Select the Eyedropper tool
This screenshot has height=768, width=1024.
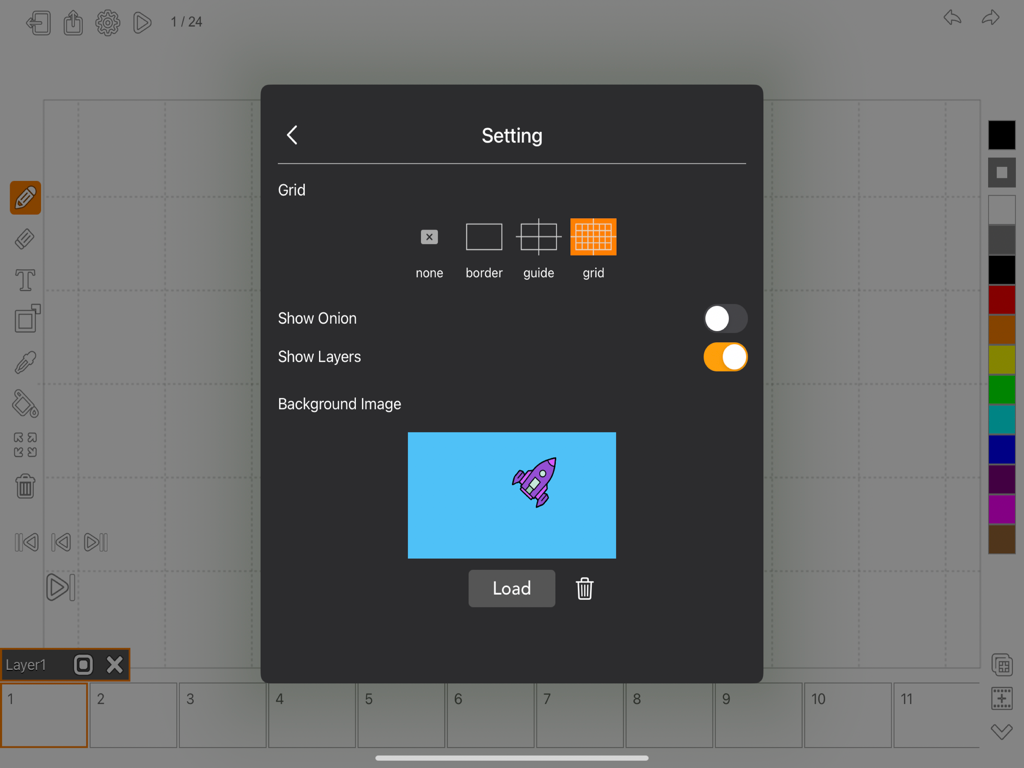(x=24, y=362)
